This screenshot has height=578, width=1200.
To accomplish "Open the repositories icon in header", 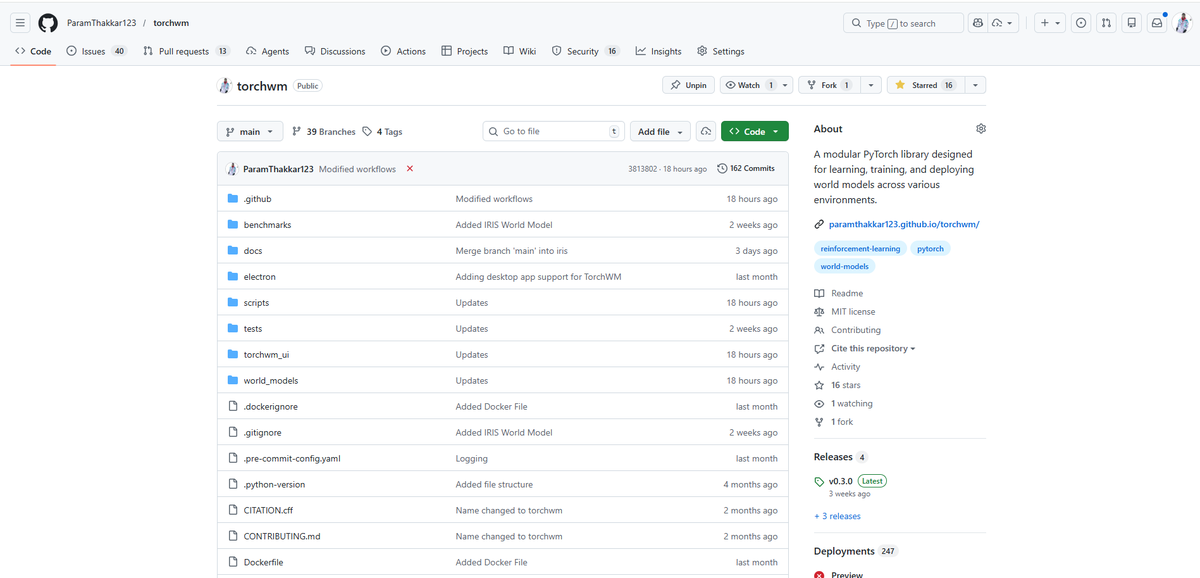I will point(1132,23).
